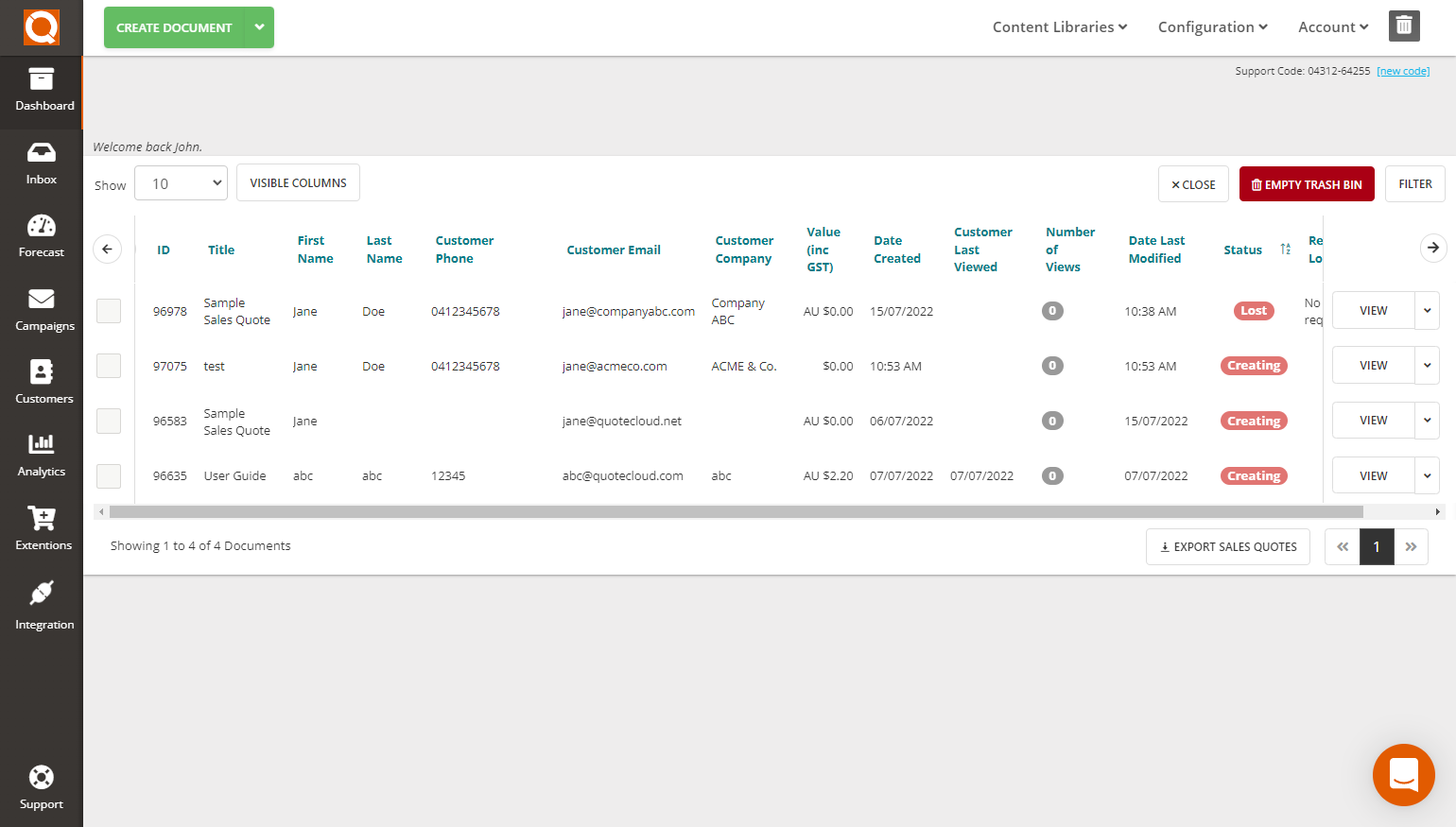This screenshot has height=827, width=1456.
Task: Open the Show entries dropdown
Action: click(181, 182)
